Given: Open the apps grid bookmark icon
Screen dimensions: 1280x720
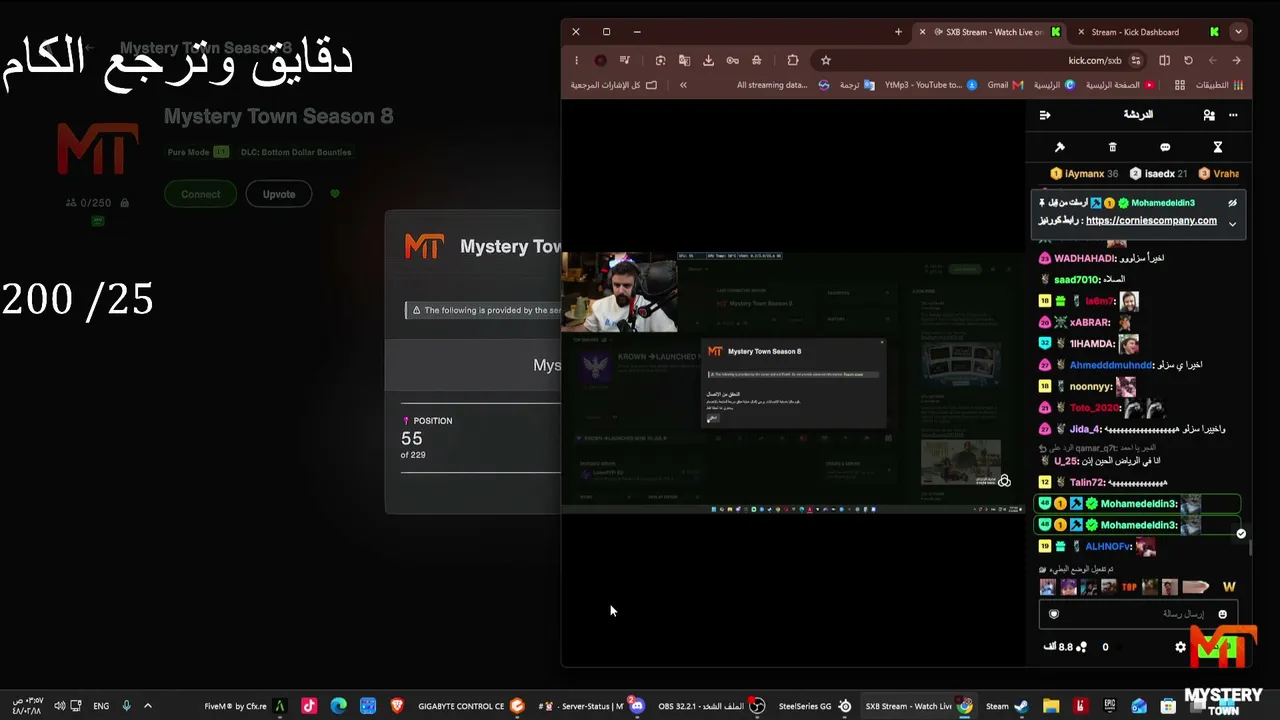Looking at the screenshot, I should click(x=1180, y=85).
